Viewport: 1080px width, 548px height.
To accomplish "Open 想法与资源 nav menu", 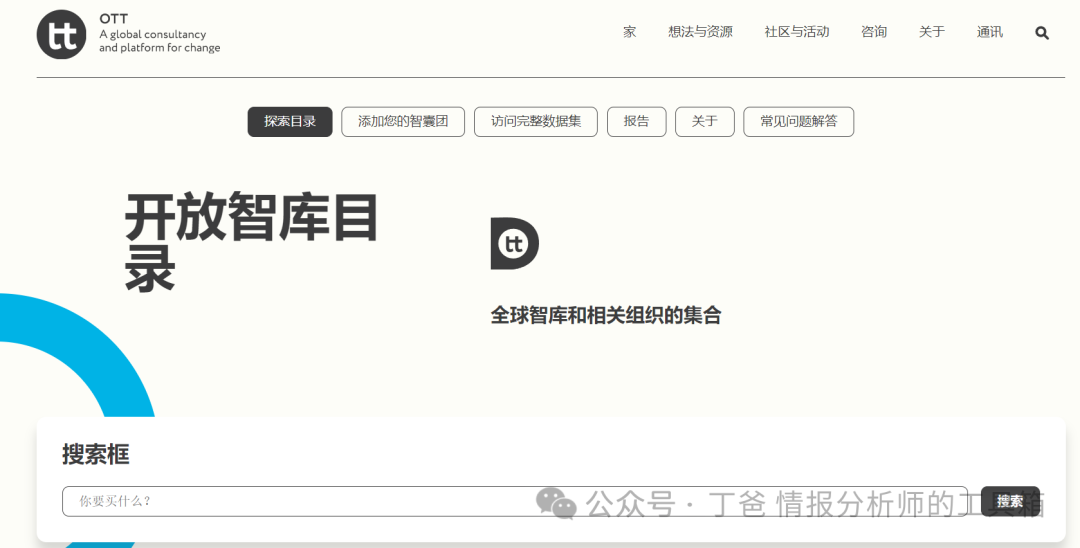I will pyautogui.click(x=700, y=32).
